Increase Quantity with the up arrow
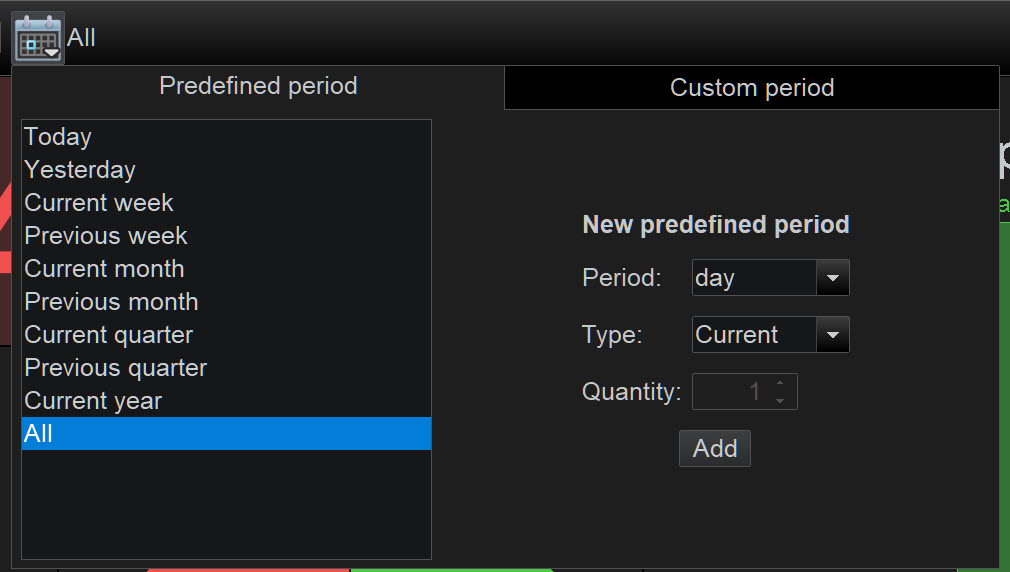Screen dimensions: 1010x572 780,383
